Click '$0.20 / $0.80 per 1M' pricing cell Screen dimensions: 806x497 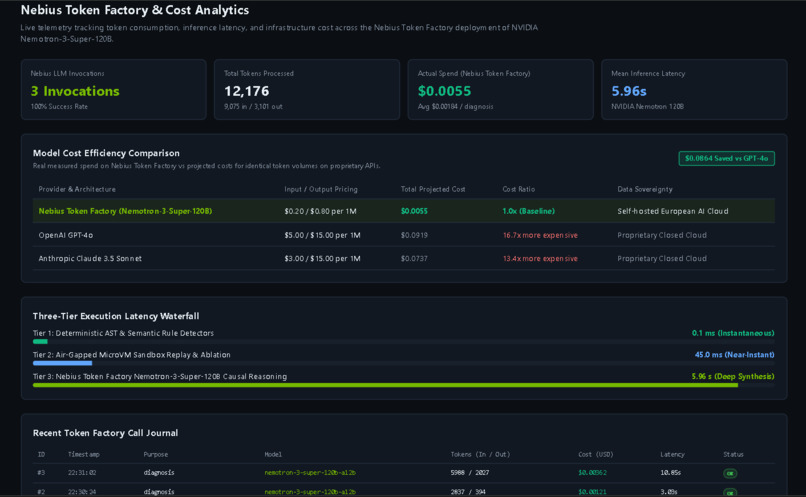(x=320, y=211)
